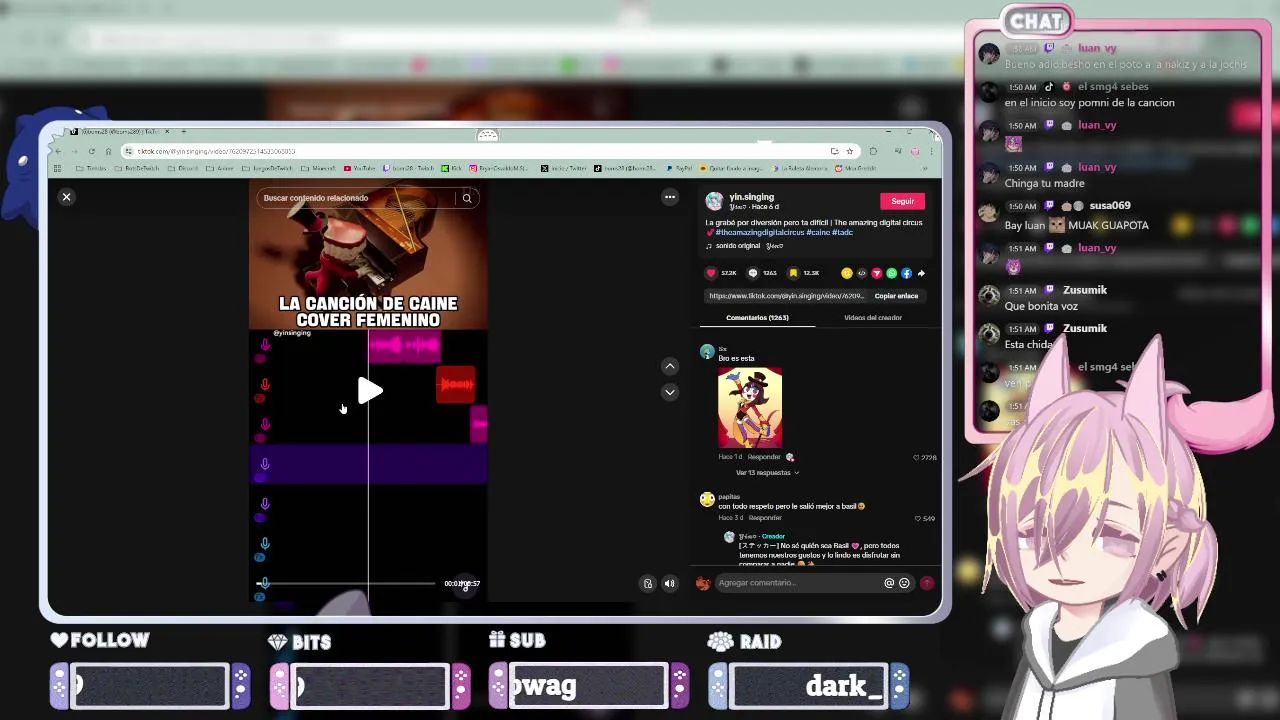
Task: Click Copiar enlace button
Action: (x=896, y=296)
